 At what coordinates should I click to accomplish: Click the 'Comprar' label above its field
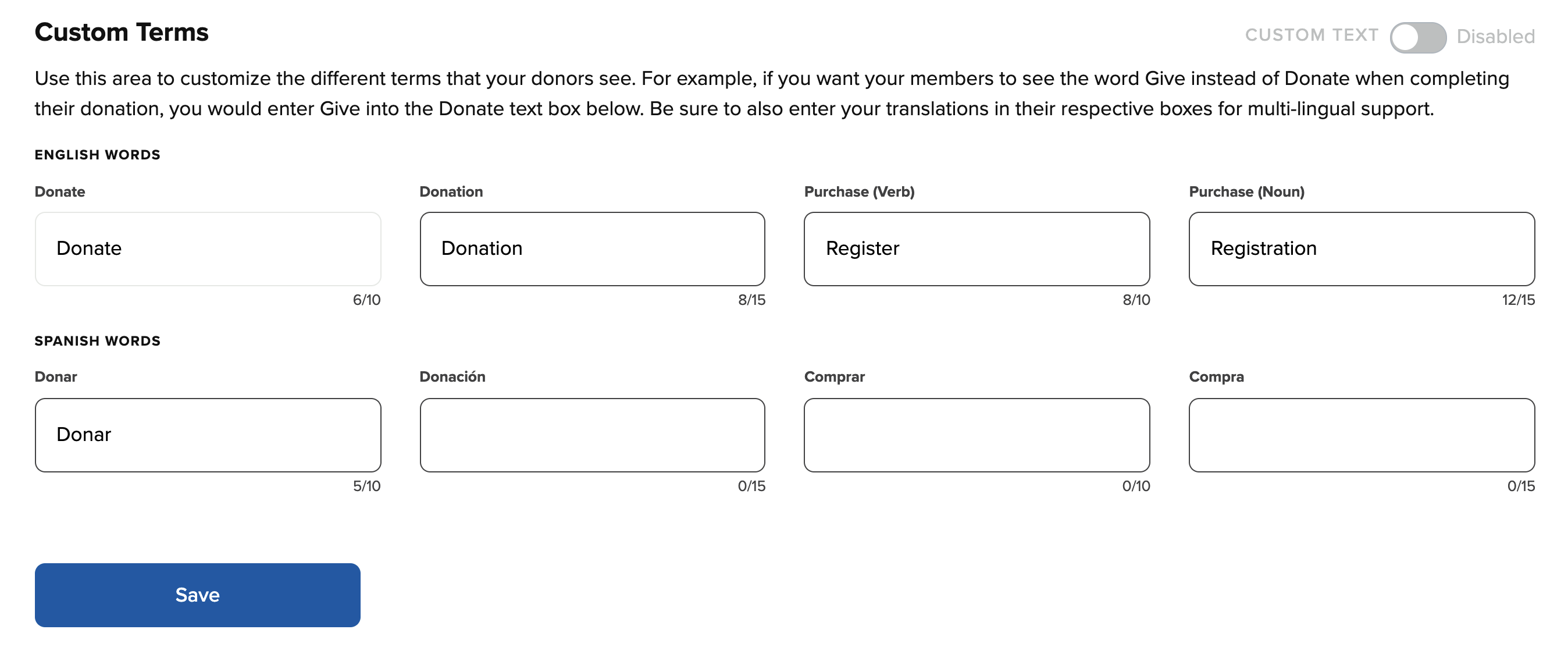pyautogui.click(x=834, y=377)
